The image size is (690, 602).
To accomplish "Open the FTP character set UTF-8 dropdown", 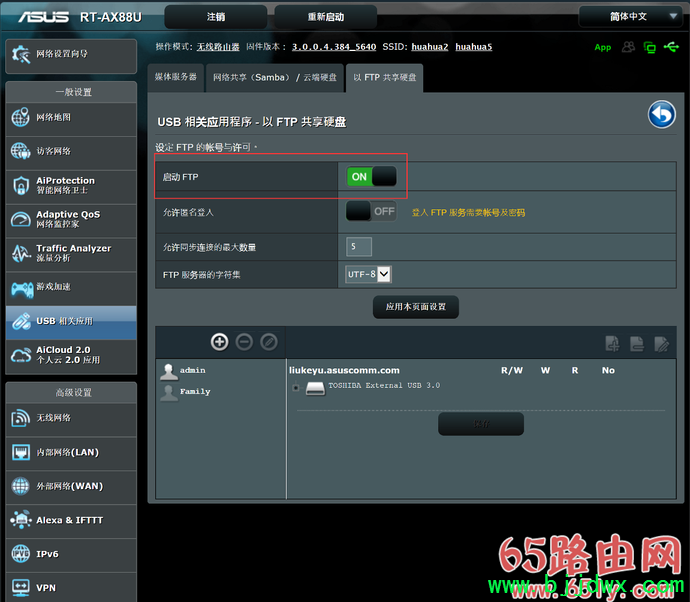I will coord(368,274).
